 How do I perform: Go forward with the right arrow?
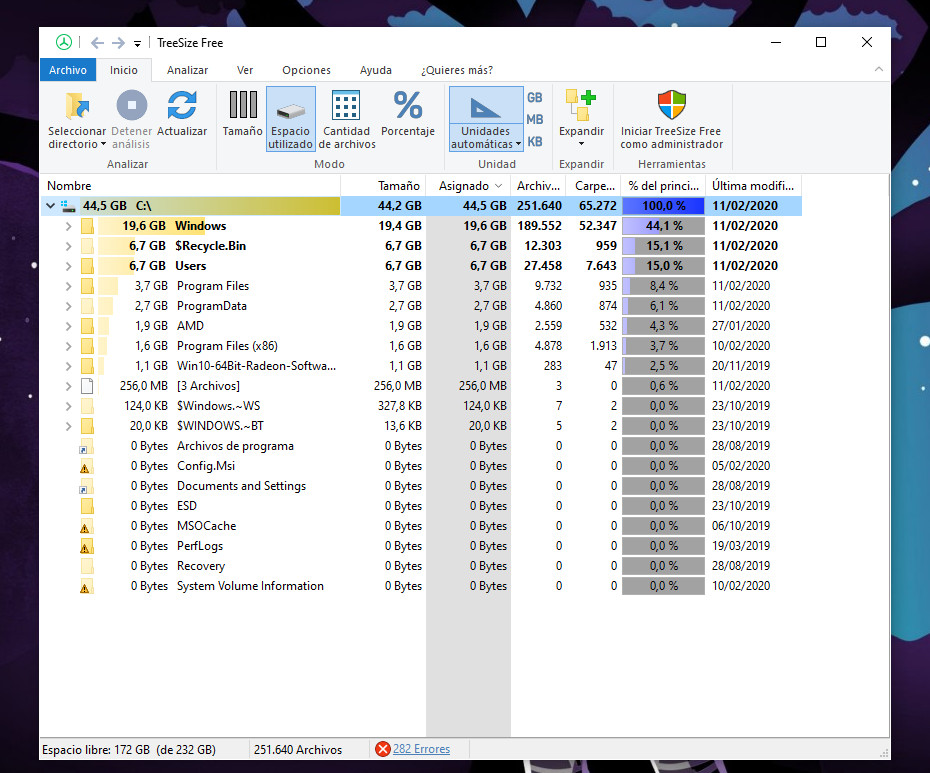coord(118,43)
